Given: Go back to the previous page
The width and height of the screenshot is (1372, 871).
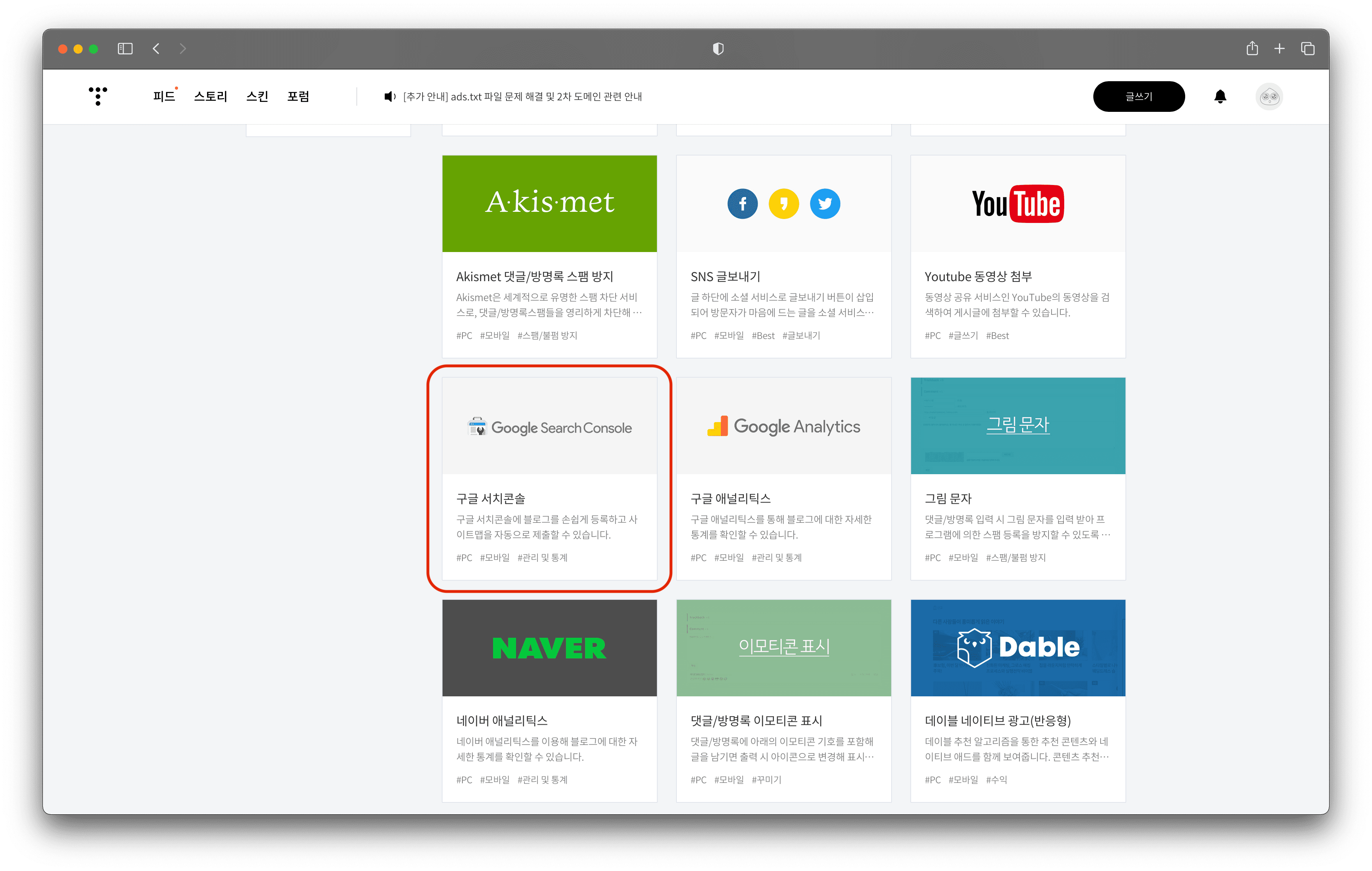Looking at the screenshot, I should point(156,48).
